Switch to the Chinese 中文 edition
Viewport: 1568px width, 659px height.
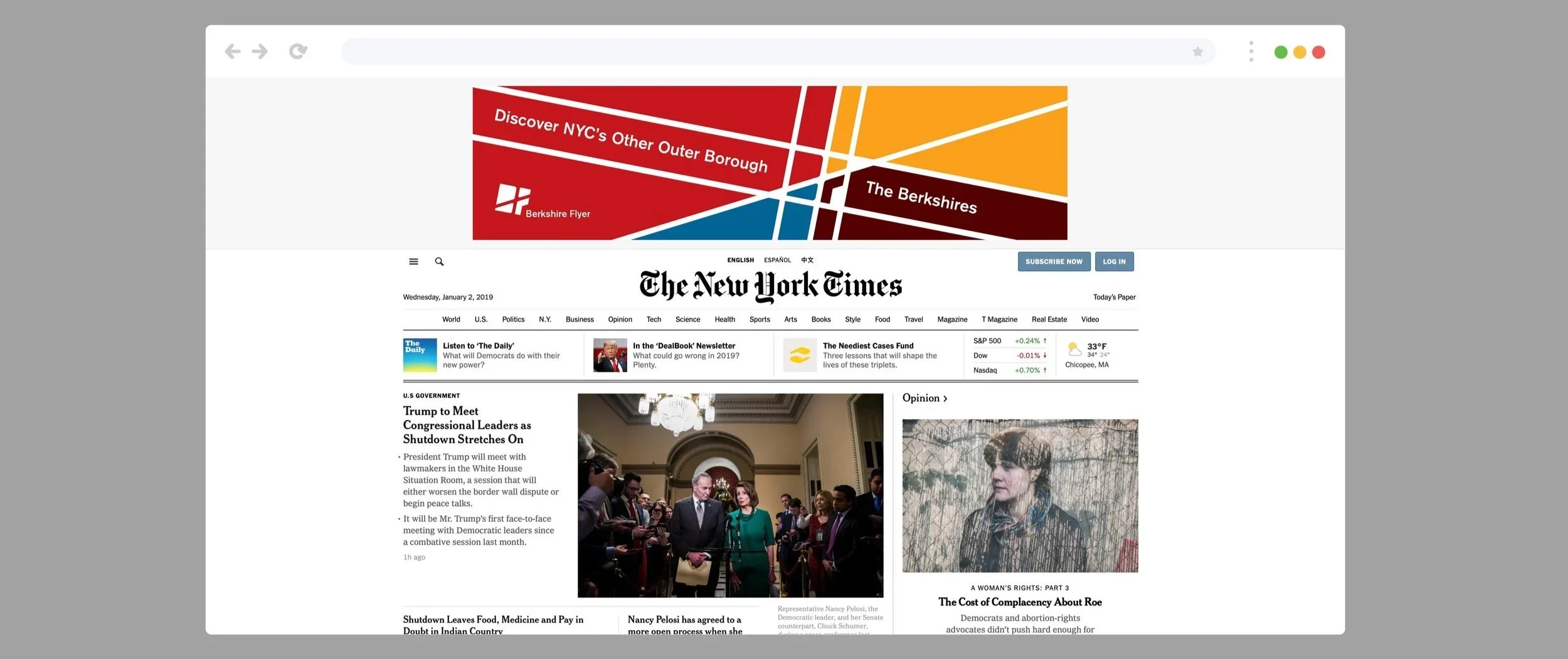click(807, 260)
